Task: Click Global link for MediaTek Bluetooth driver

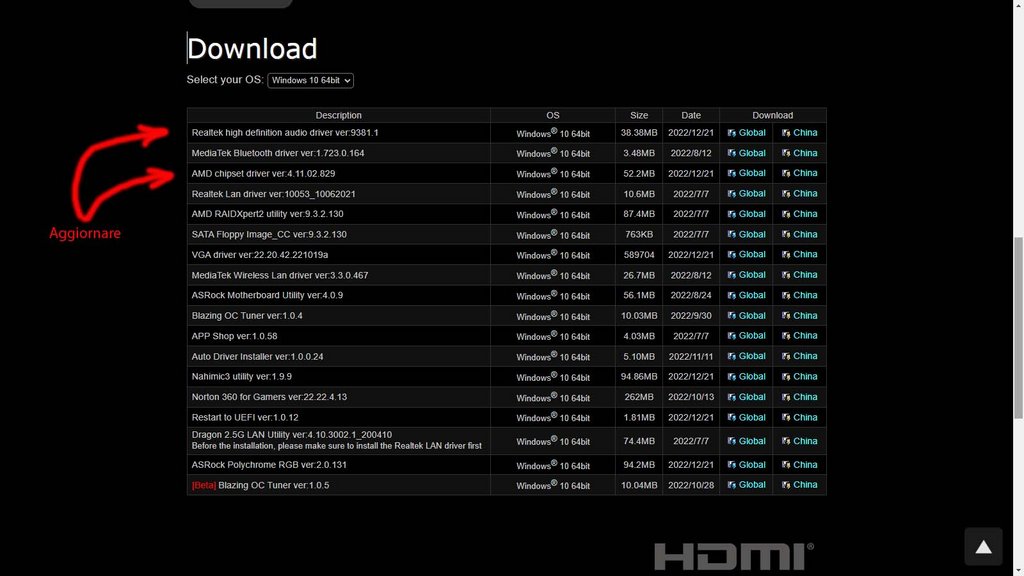Action: pyautogui.click(x=746, y=153)
